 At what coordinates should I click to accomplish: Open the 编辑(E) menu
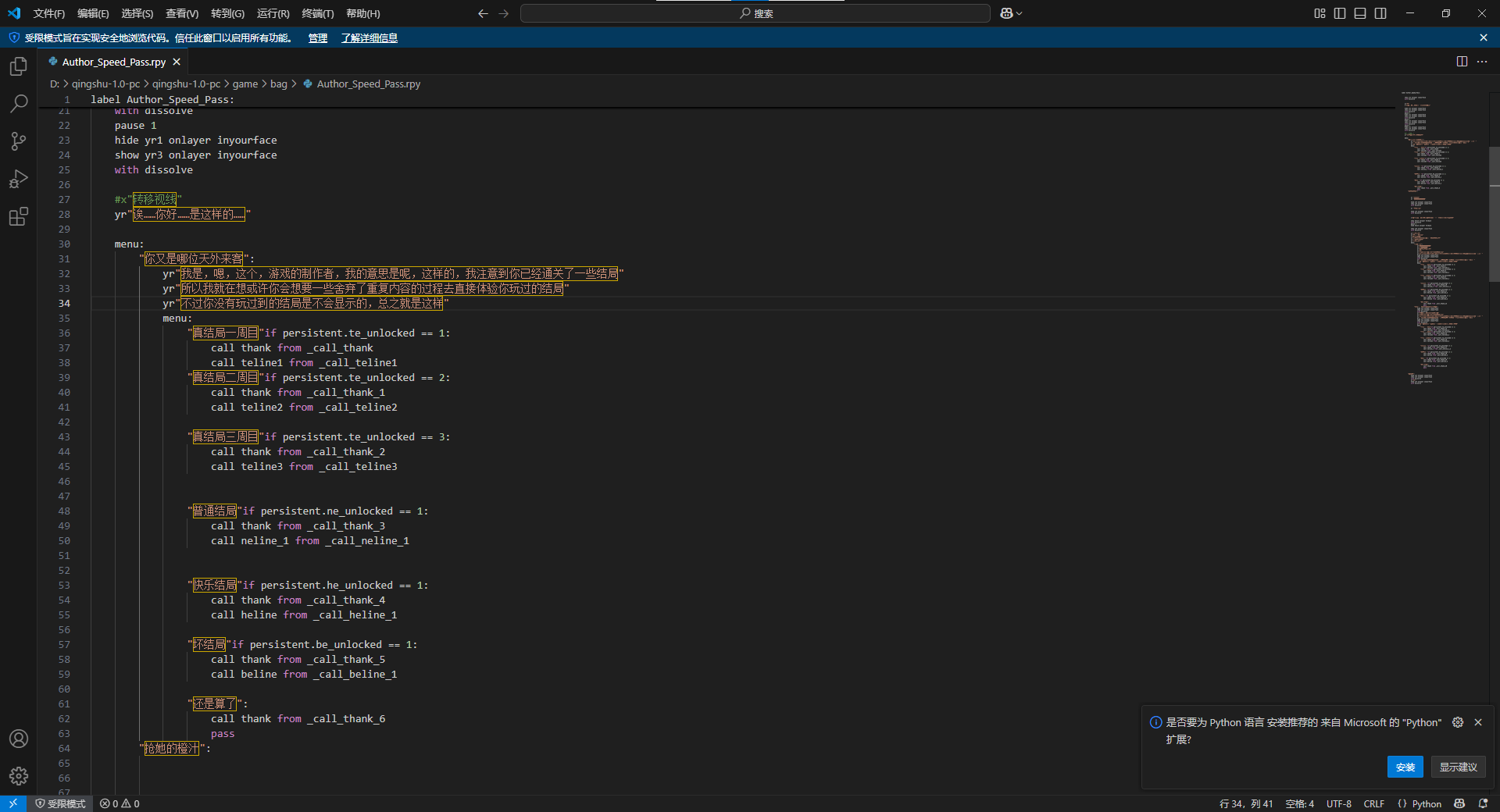point(93,13)
